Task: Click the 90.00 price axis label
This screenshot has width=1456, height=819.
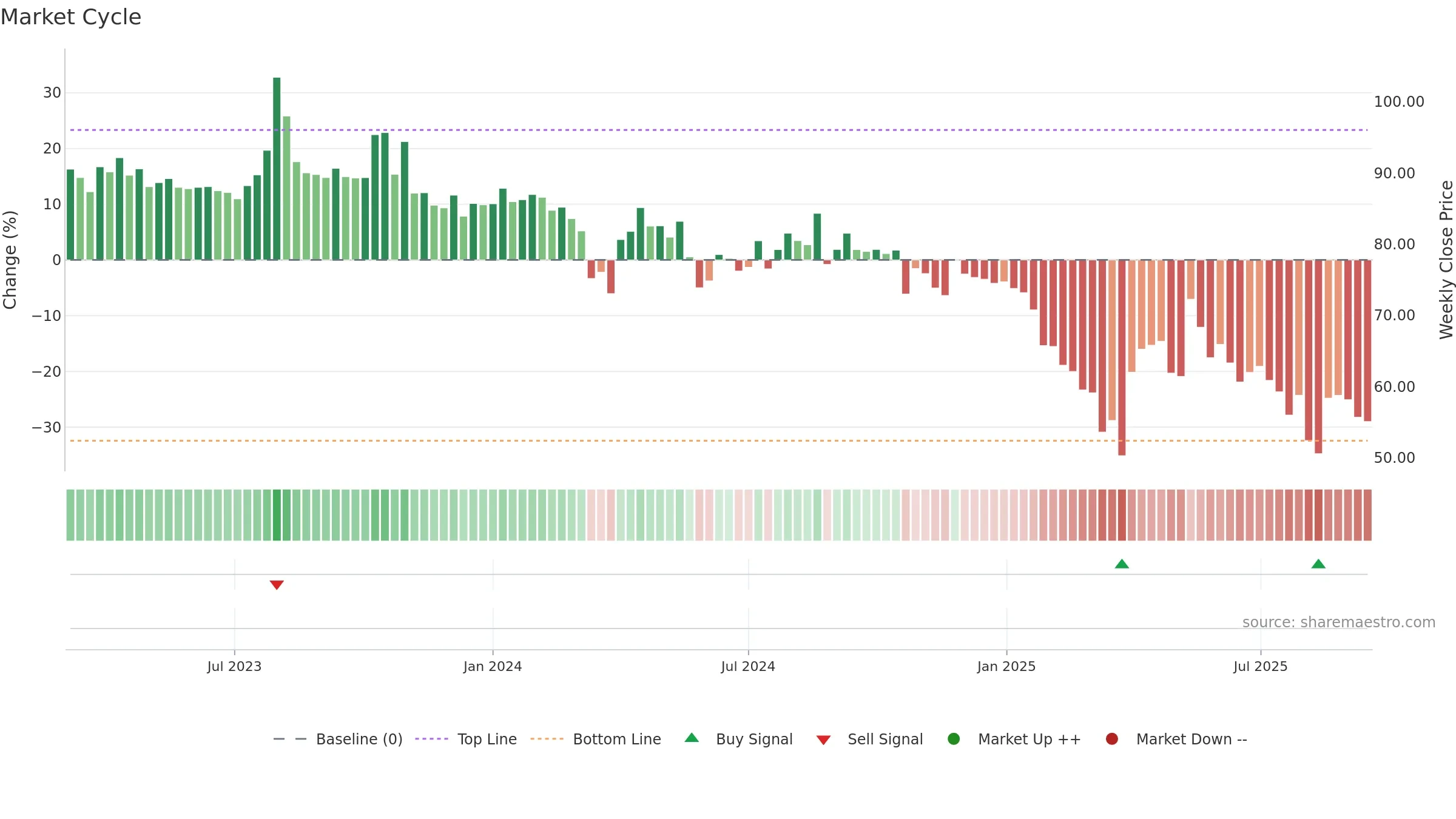Action: coord(1395,173)
